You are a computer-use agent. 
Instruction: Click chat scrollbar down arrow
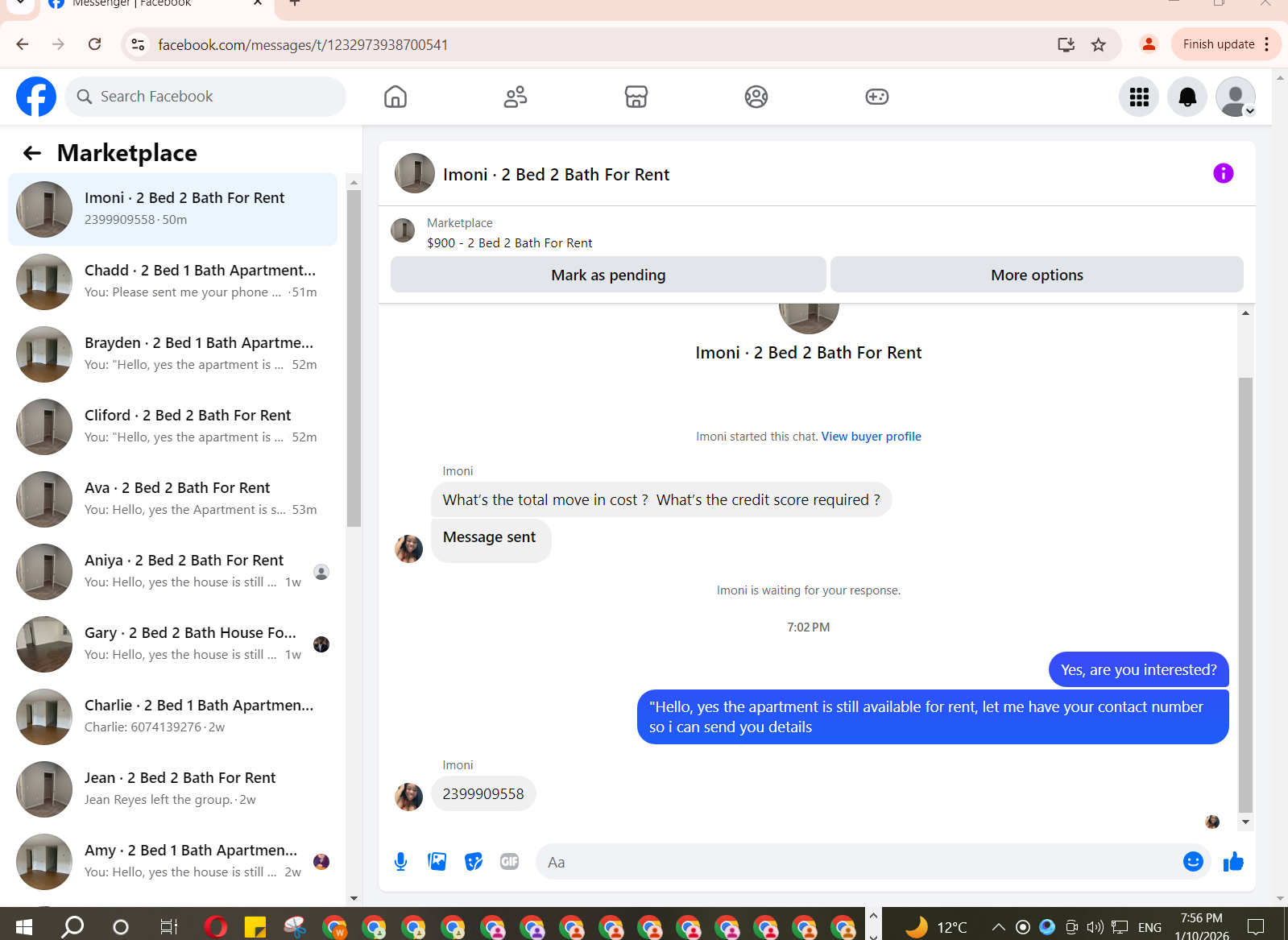[1245, 822]
